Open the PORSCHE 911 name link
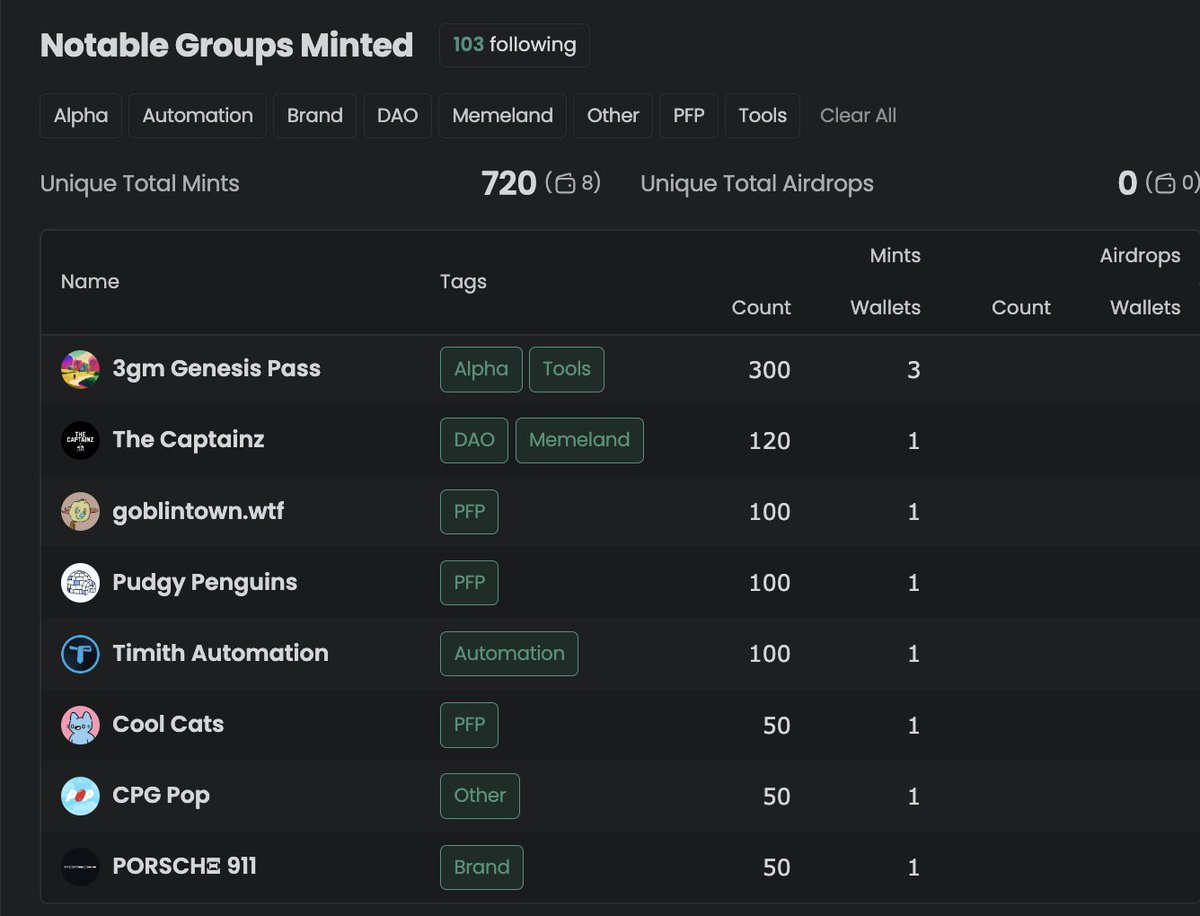The image size is (1200, 916). click(185, 866)
